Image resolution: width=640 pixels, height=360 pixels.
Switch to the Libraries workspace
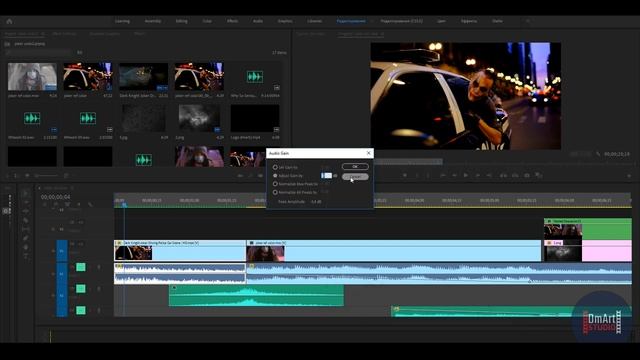pos(314,21)
